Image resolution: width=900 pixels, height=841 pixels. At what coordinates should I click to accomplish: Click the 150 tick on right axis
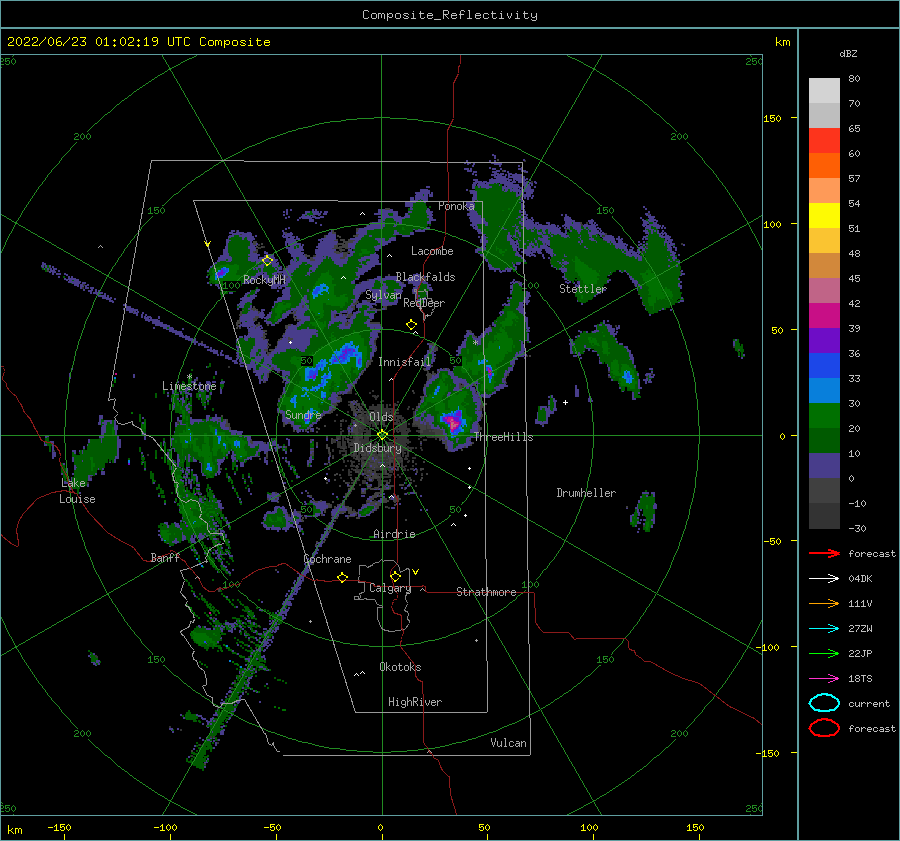pyautogui.click(x=772, y=118)
